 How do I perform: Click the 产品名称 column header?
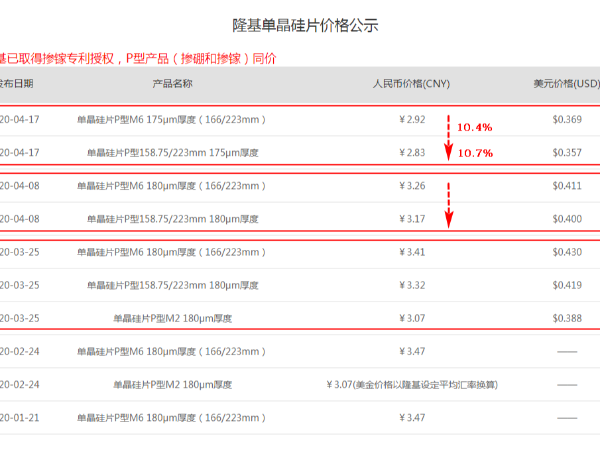172,83
